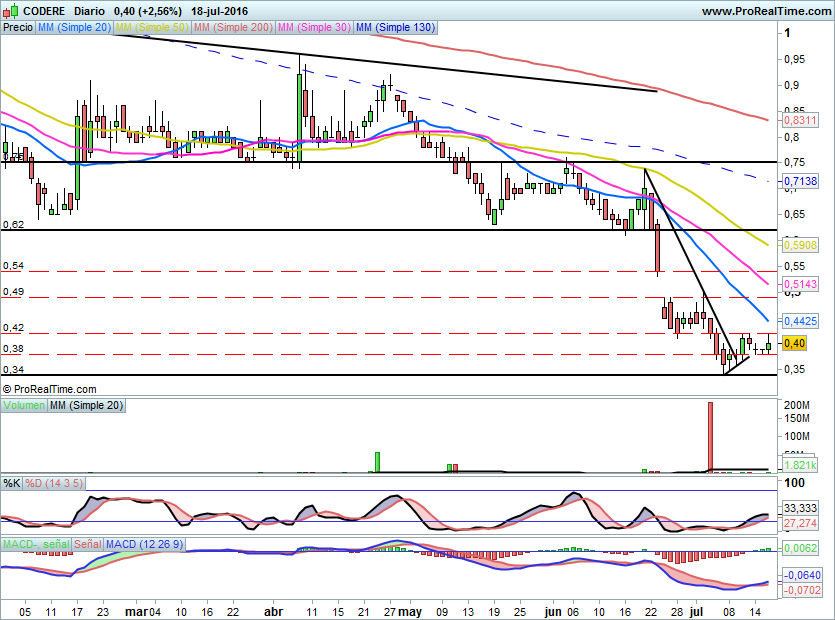Open the www.ProRealTime.com link
This screenshot has width=835, height=620.
765,11
